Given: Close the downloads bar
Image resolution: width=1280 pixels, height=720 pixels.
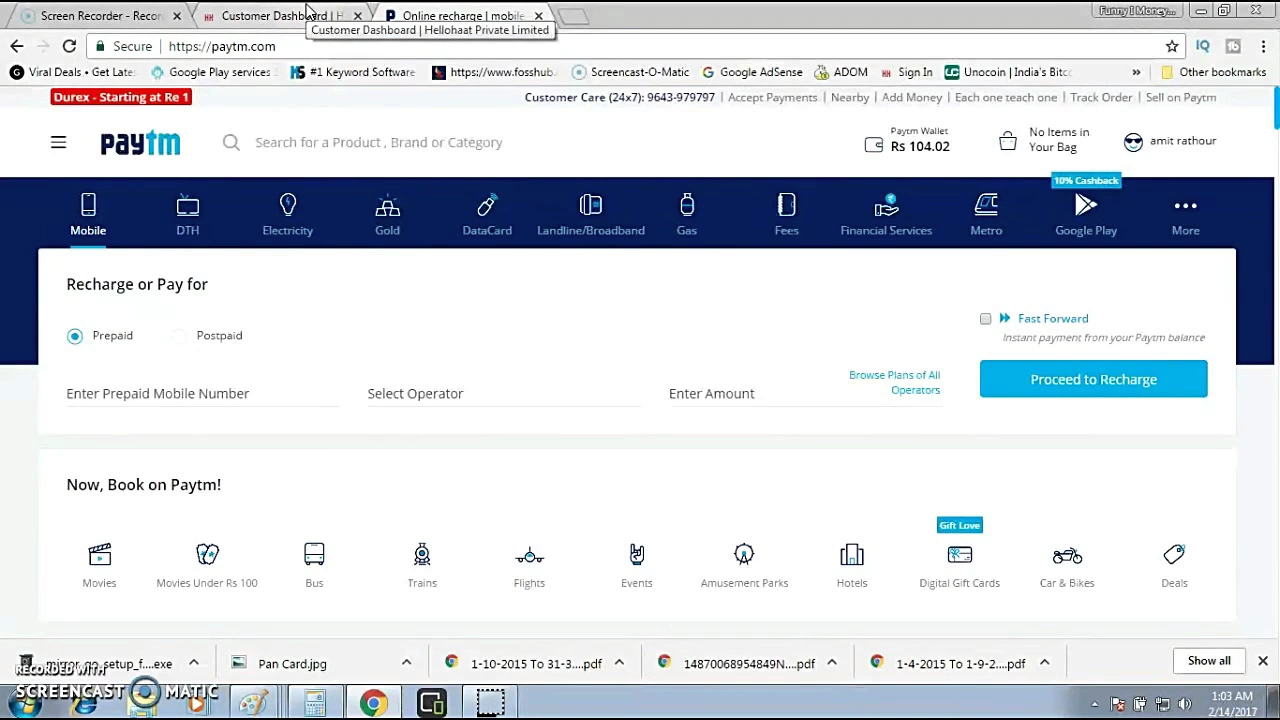Looking at the screenshot, I should coord(1263,661).
